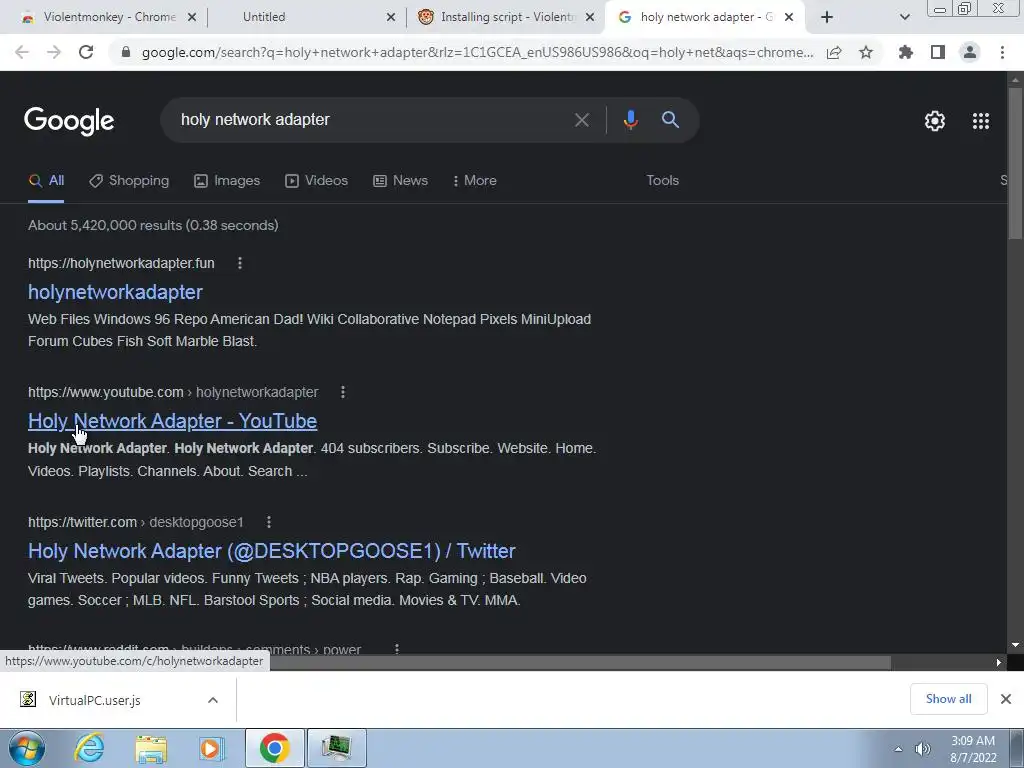This screenshot has width=1024, height=768.
Task: Switch to the Installing script tab
Action: pos(507,17)
